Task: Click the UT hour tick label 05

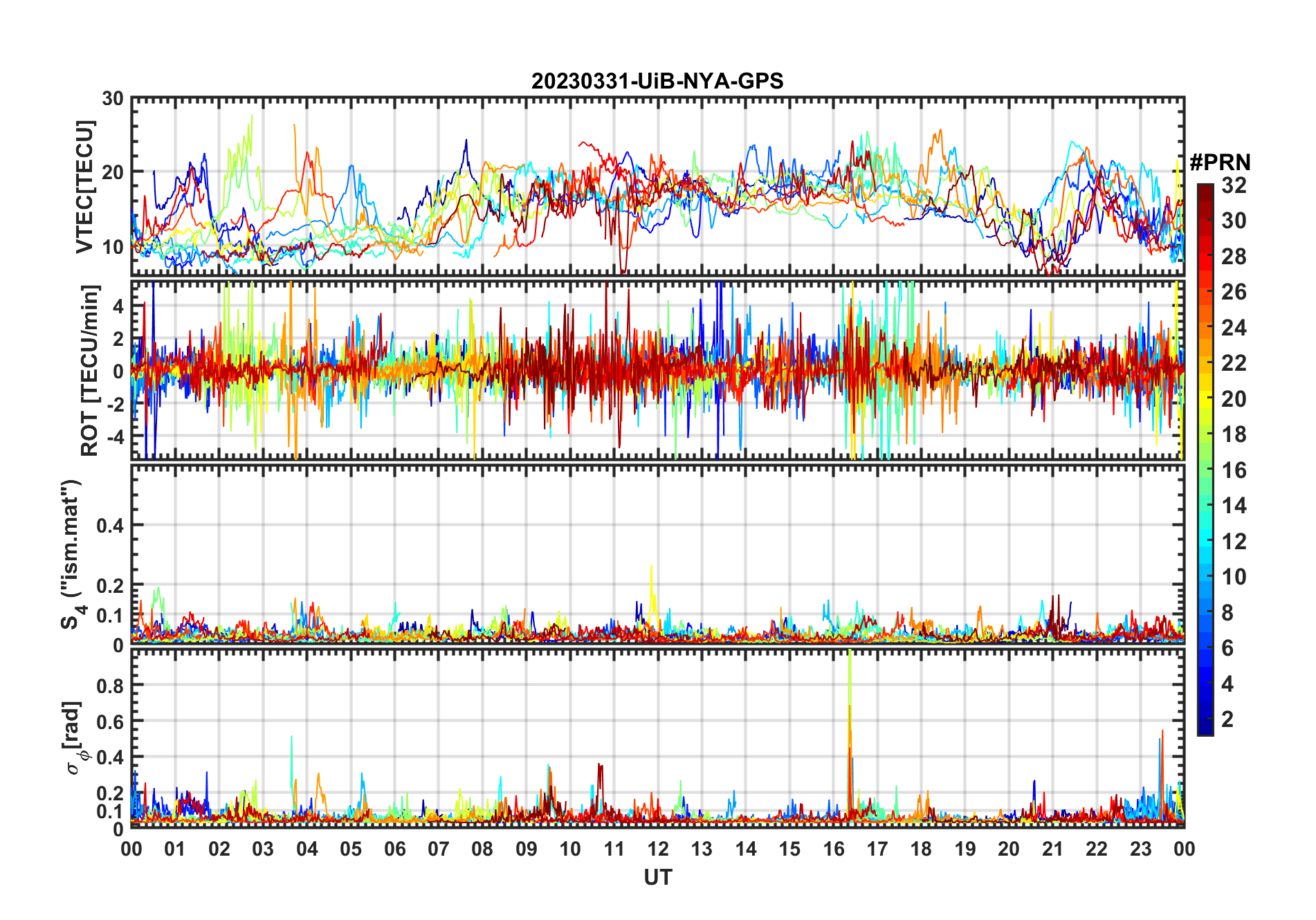Action: 351,849
